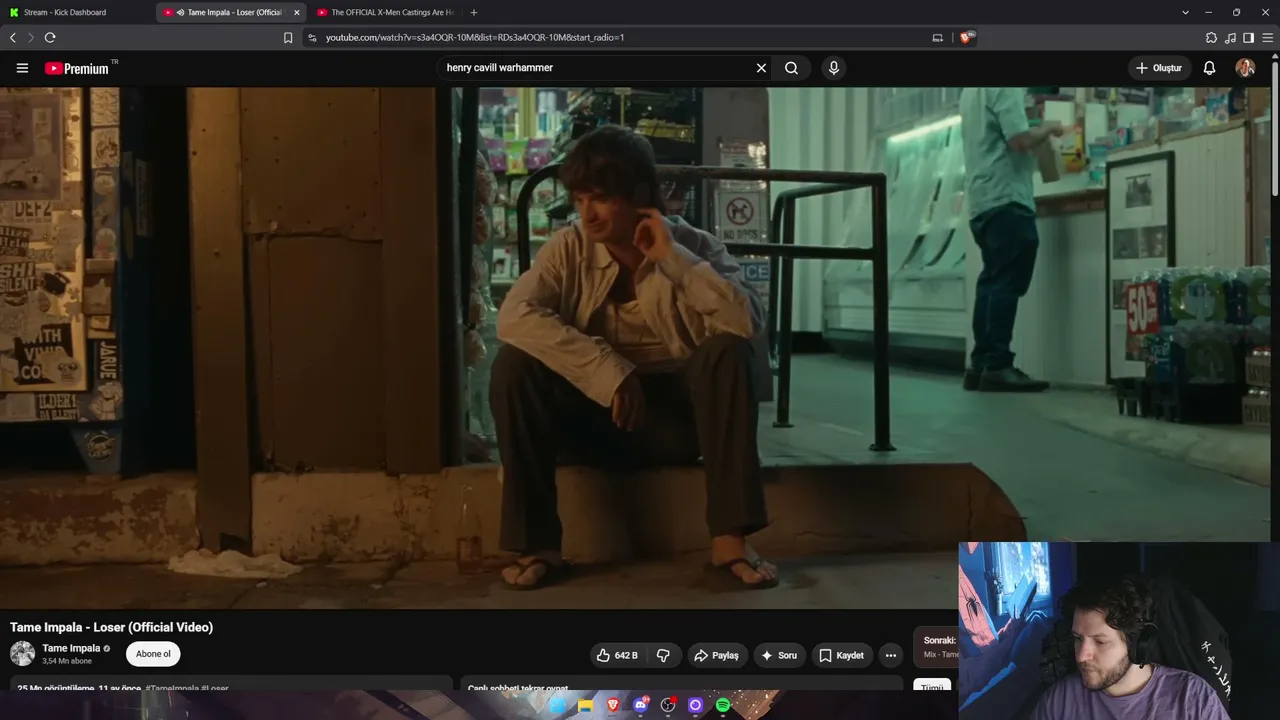1280x720 pixels.
Task: Open File Explorer from the taskbar
Action: 585,705
